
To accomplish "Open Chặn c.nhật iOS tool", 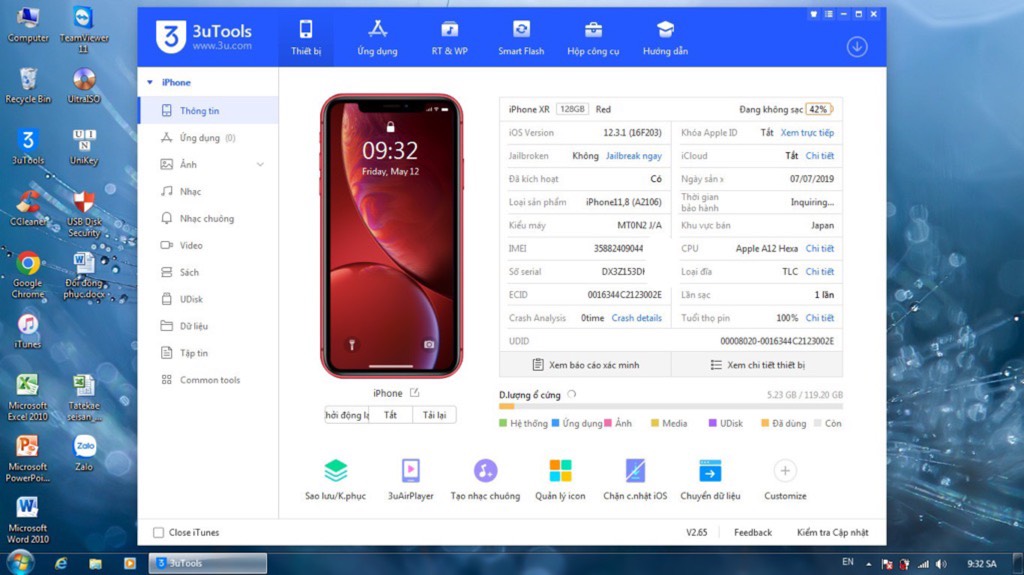I will click(635, 471).
